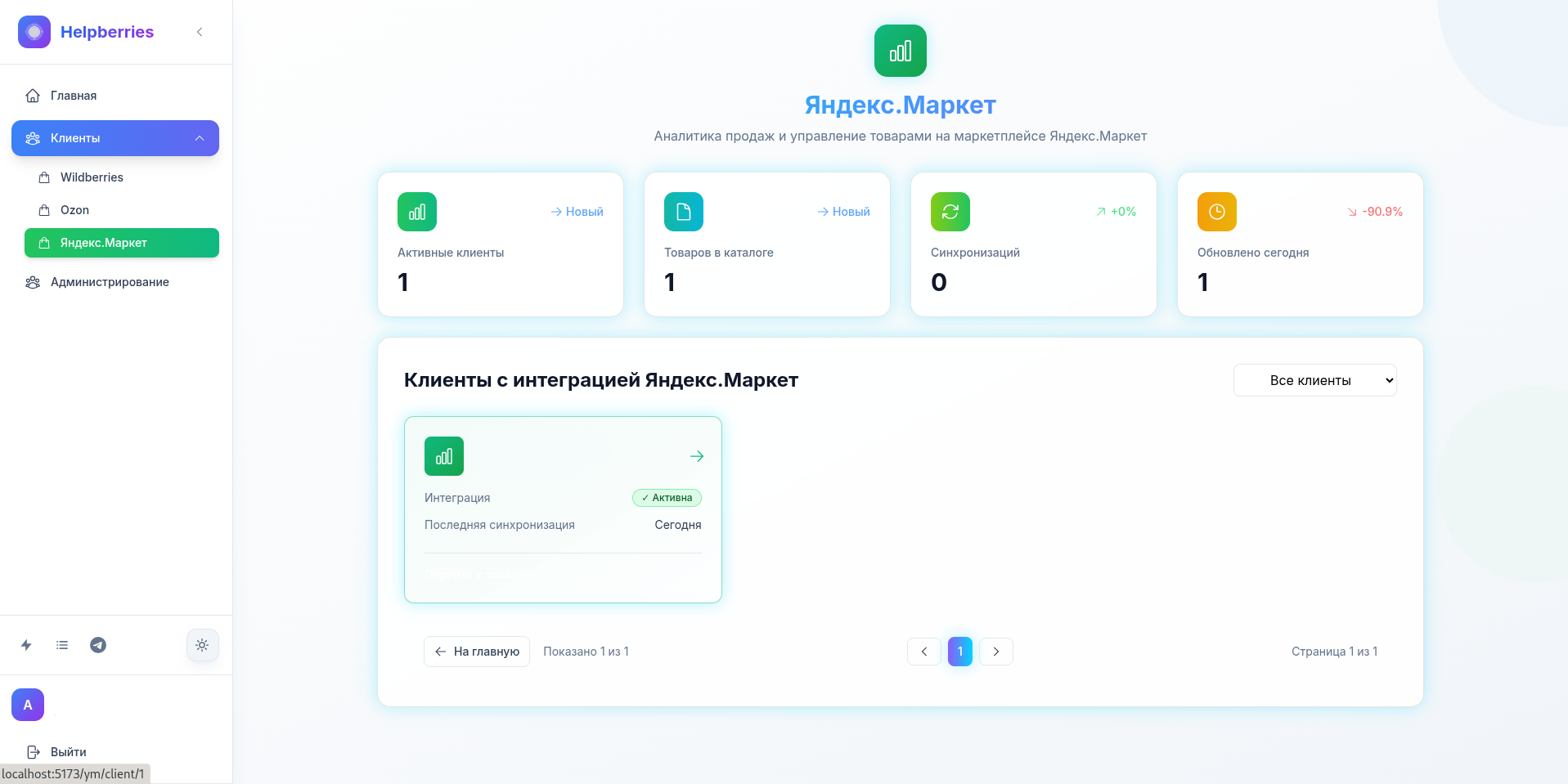The image size is (1568, 784).
Task: Click the lightning bolt icon
Action: (x=26, y=645)
